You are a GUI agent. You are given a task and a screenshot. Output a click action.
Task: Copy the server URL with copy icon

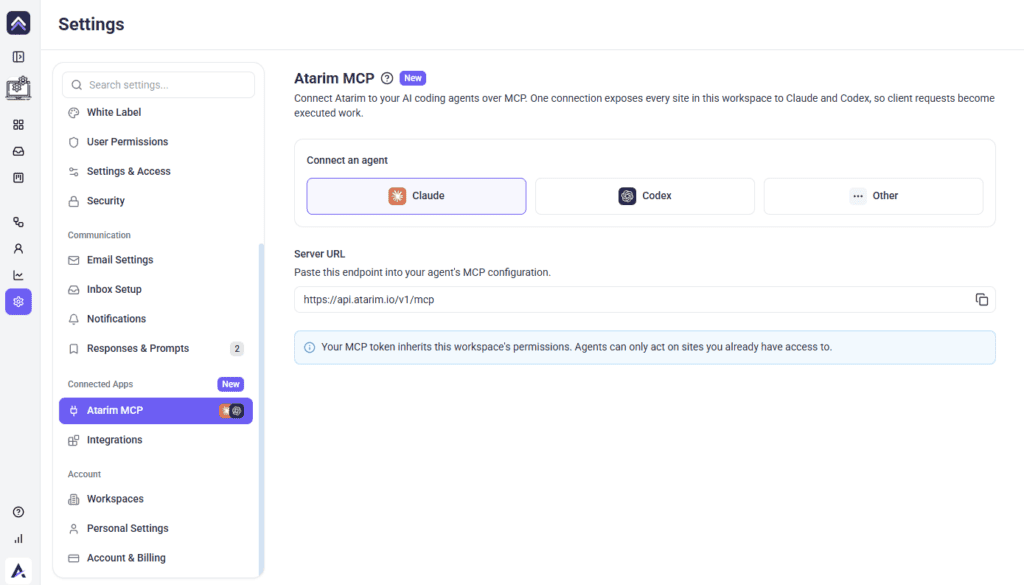coord(982,300)
